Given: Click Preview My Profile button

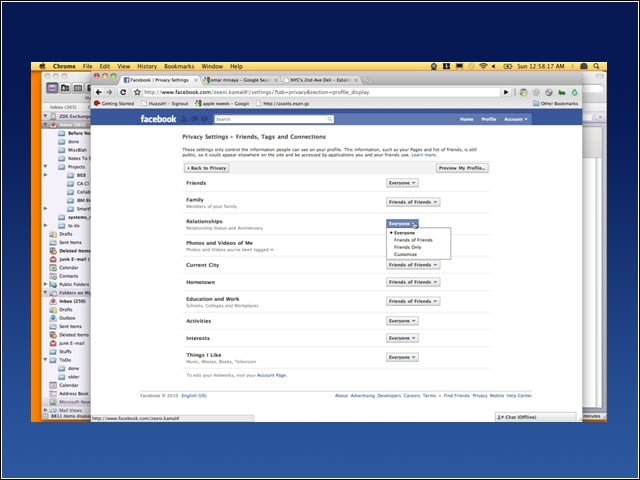Looking at the screenshot, I should (462, 168).
